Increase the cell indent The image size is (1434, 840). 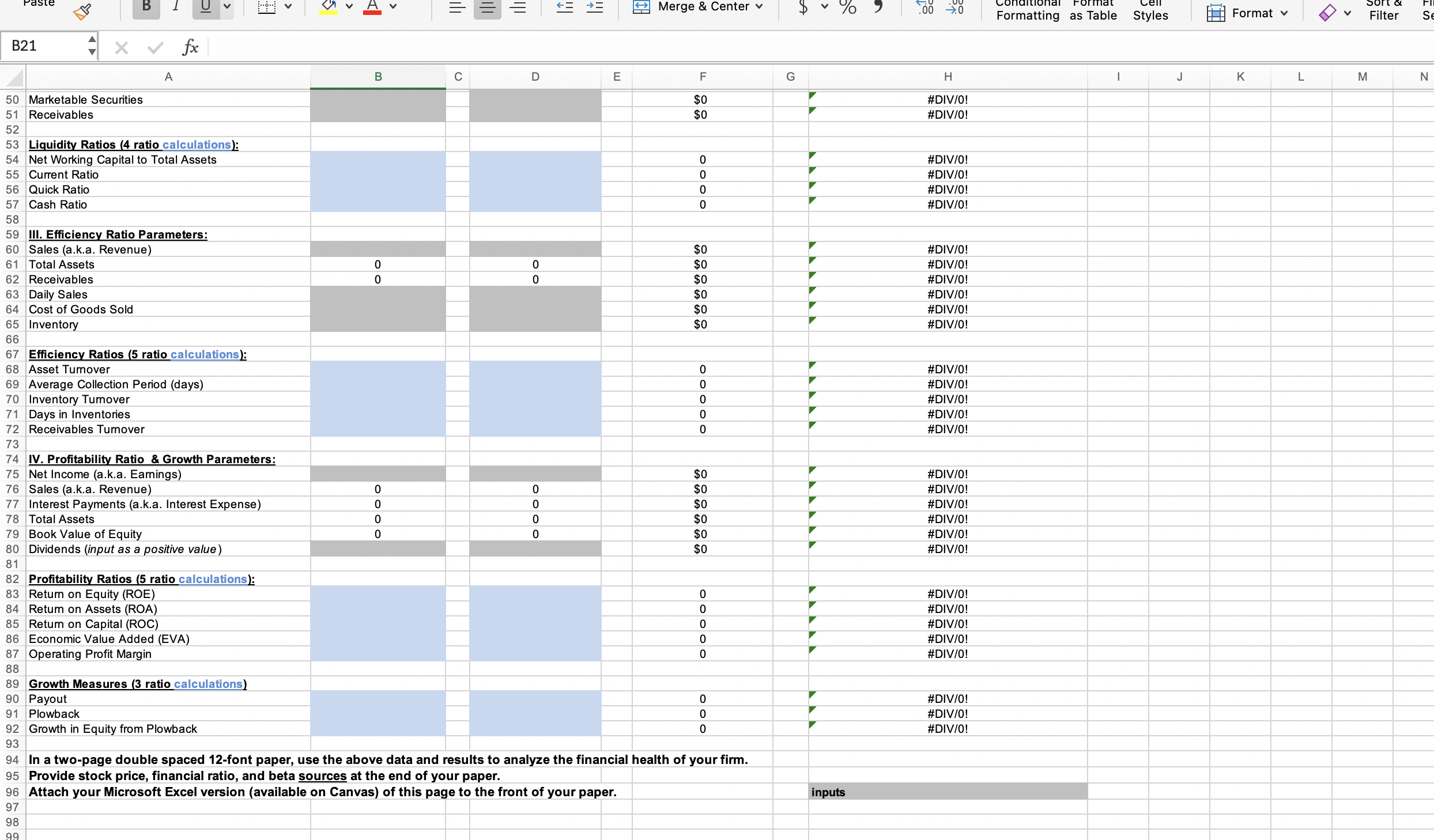(x=594, y=7)
